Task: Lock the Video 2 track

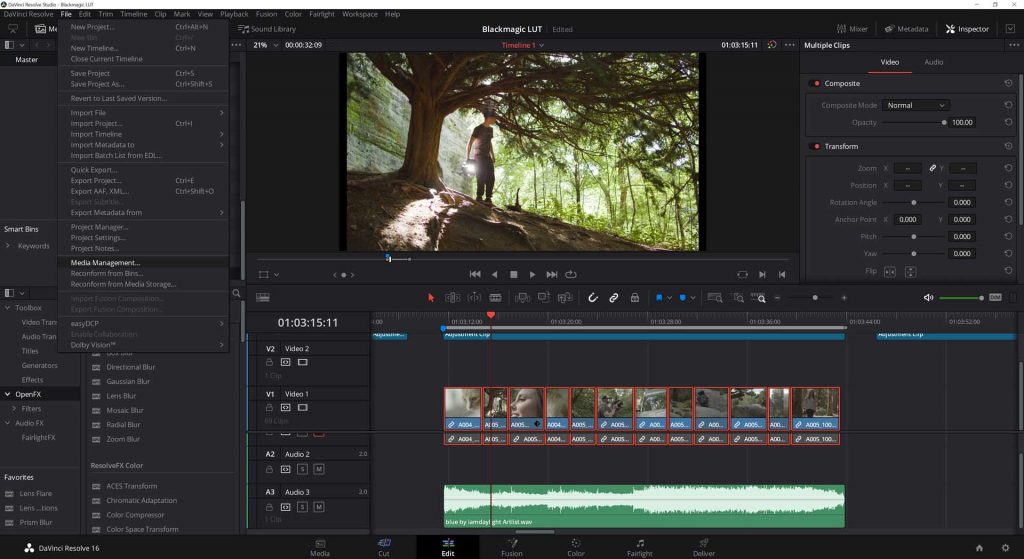Action: tap(269, 362)
